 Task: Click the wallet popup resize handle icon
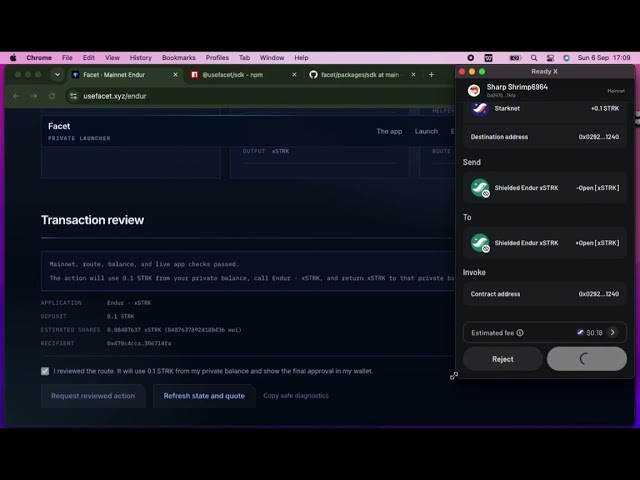tap(454, 376)
